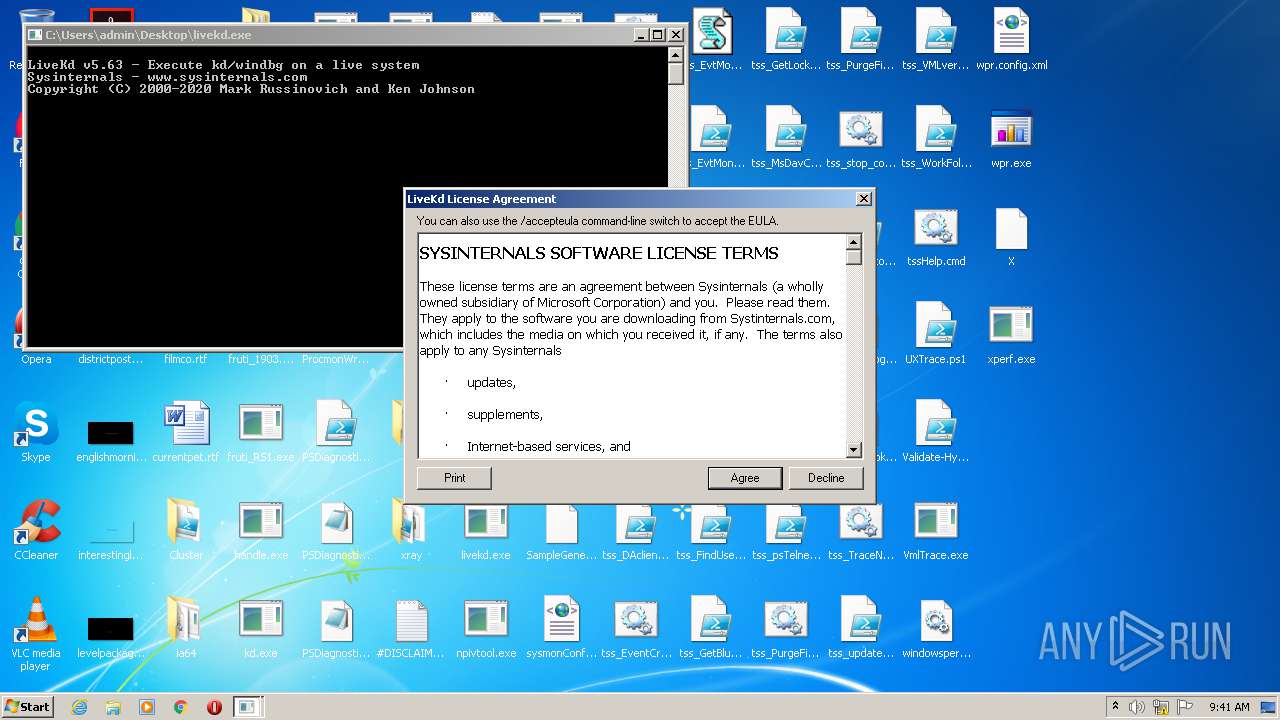1280x720 pixels.
Task: Show hidden system tray icons
Action: pyautogui.click(x=1115, y=707)
